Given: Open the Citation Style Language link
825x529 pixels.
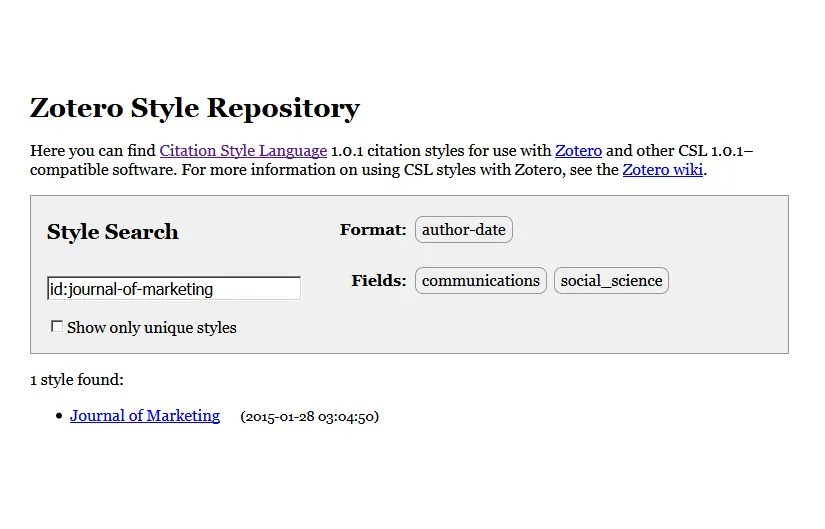Looking at the screenshot, I should tap(243, 151).
